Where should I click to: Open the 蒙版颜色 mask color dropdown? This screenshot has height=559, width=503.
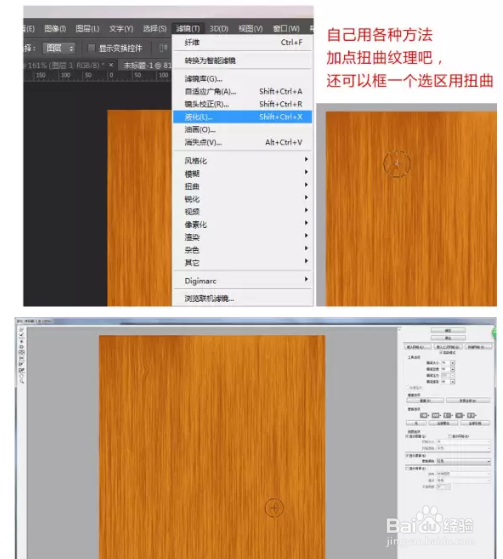click(x=463, y=461)
